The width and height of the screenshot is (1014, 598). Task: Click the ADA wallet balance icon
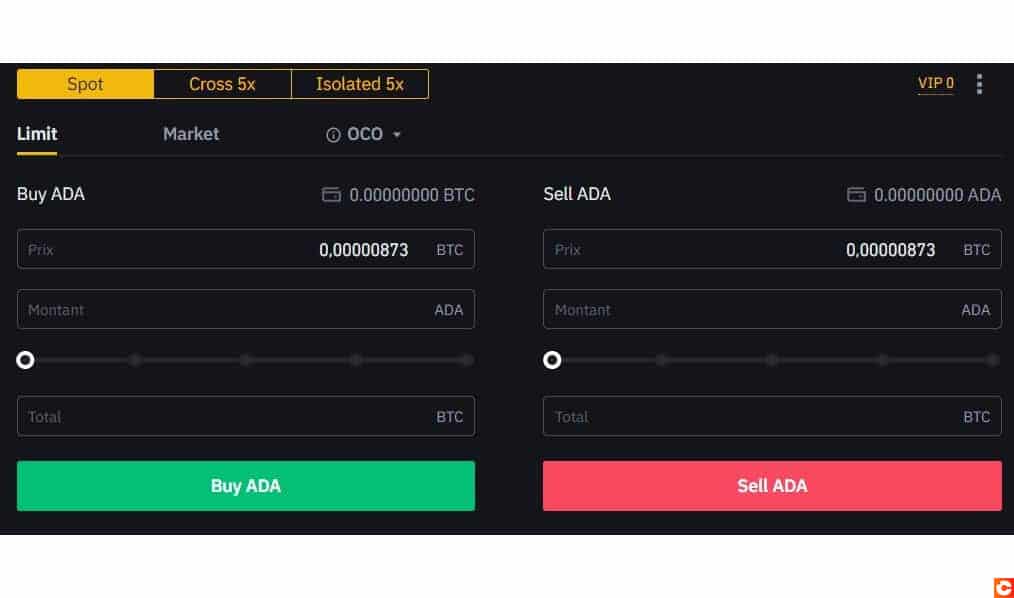(856, 195)
